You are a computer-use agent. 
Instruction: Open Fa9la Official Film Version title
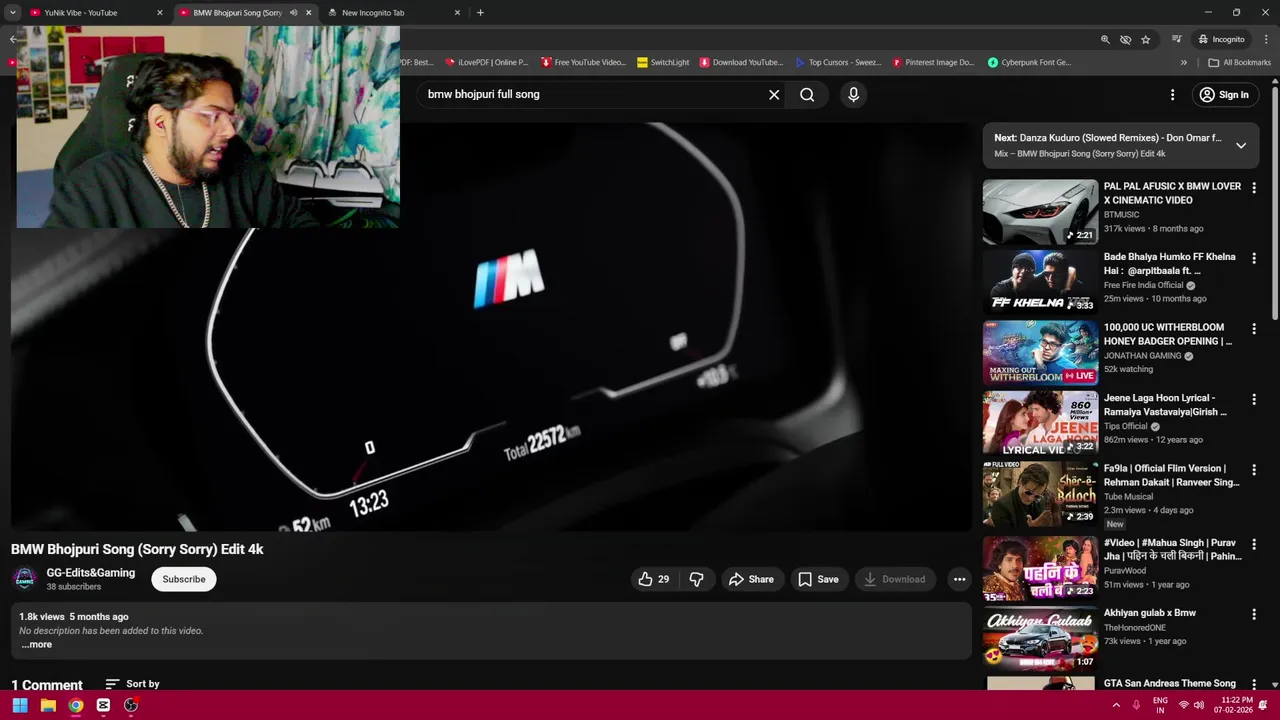(1171, 475)
